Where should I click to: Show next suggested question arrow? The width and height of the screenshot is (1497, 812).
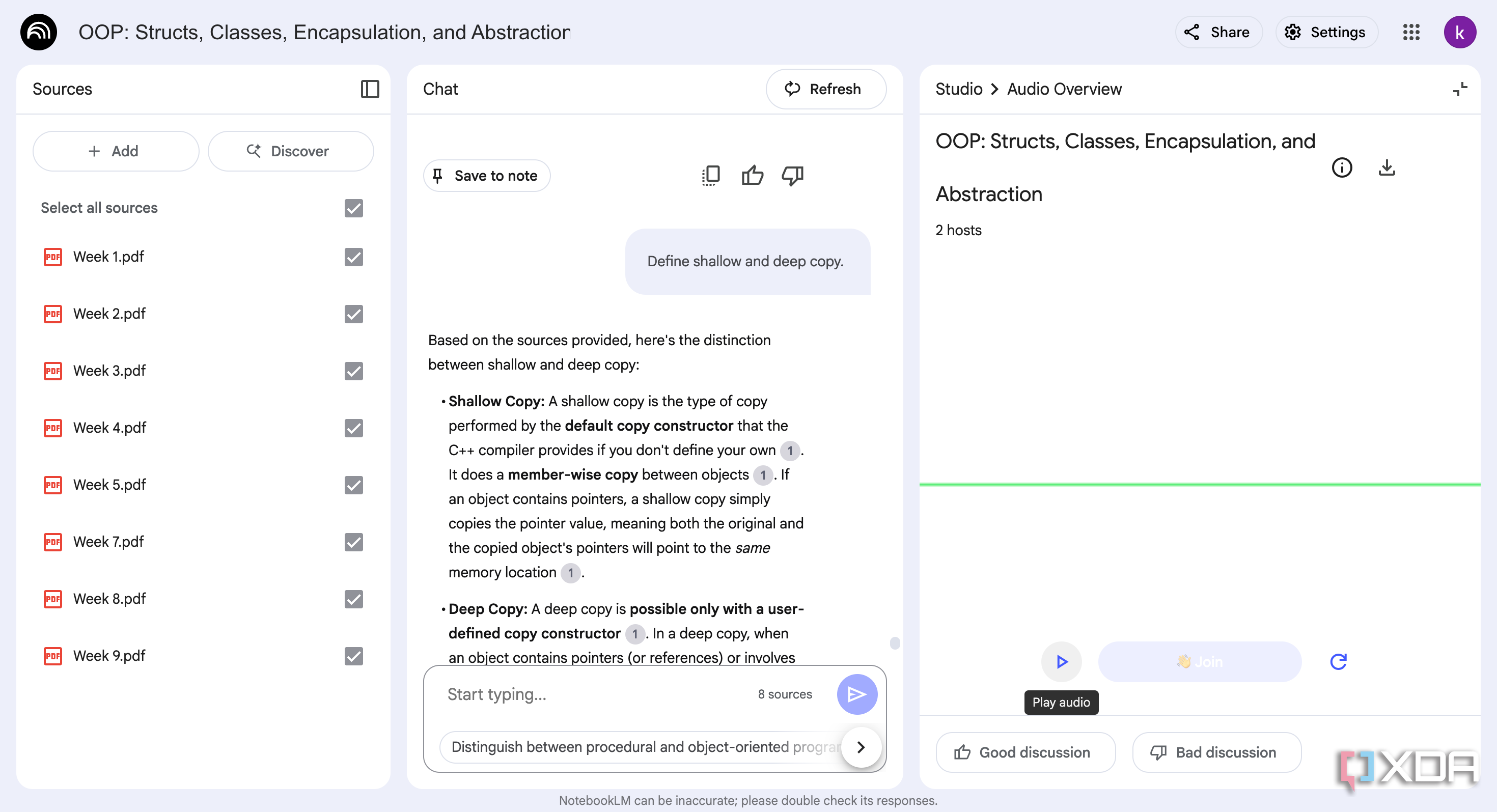(x=861, y=747)
